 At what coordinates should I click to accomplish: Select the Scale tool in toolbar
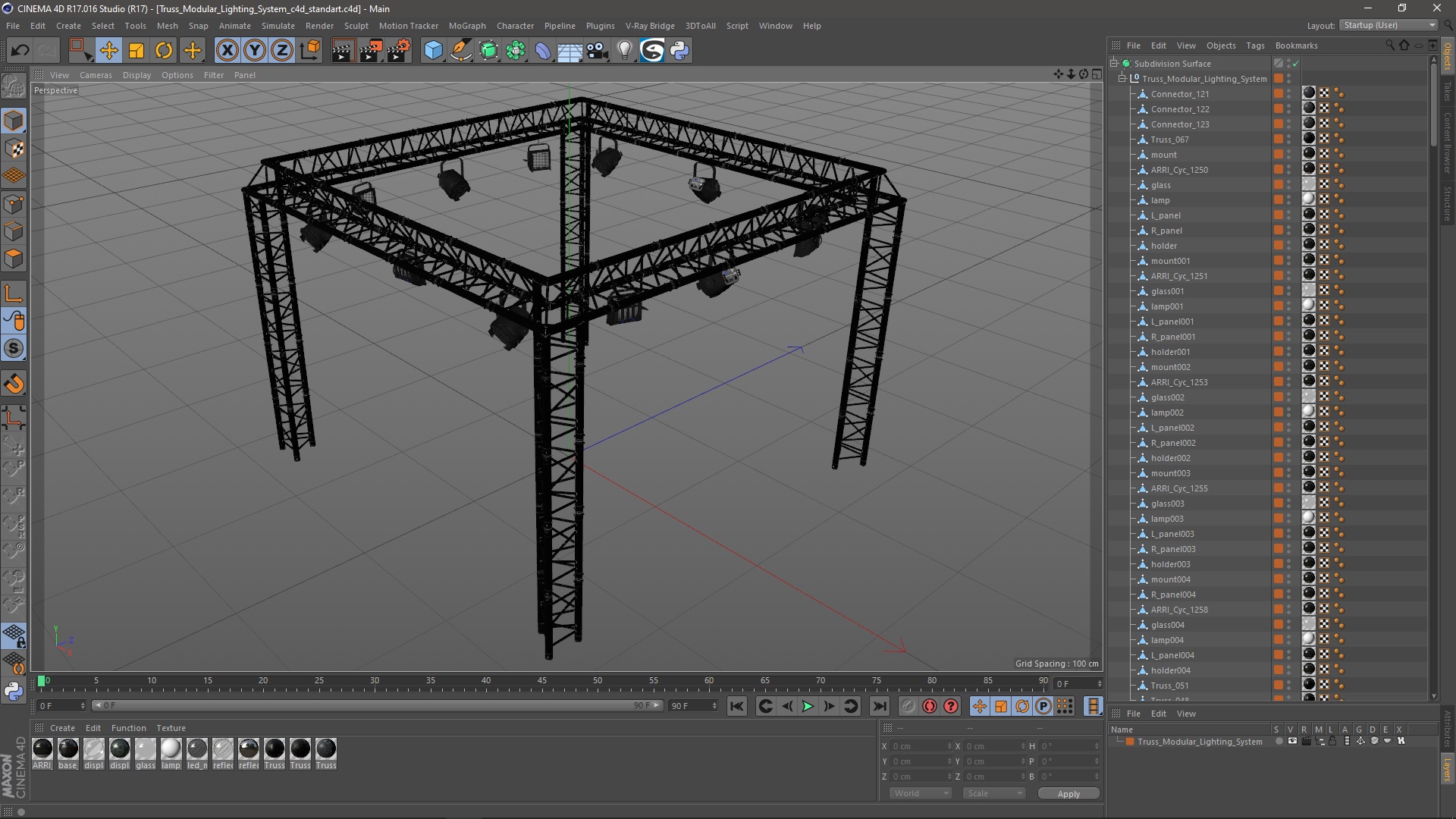136,51
